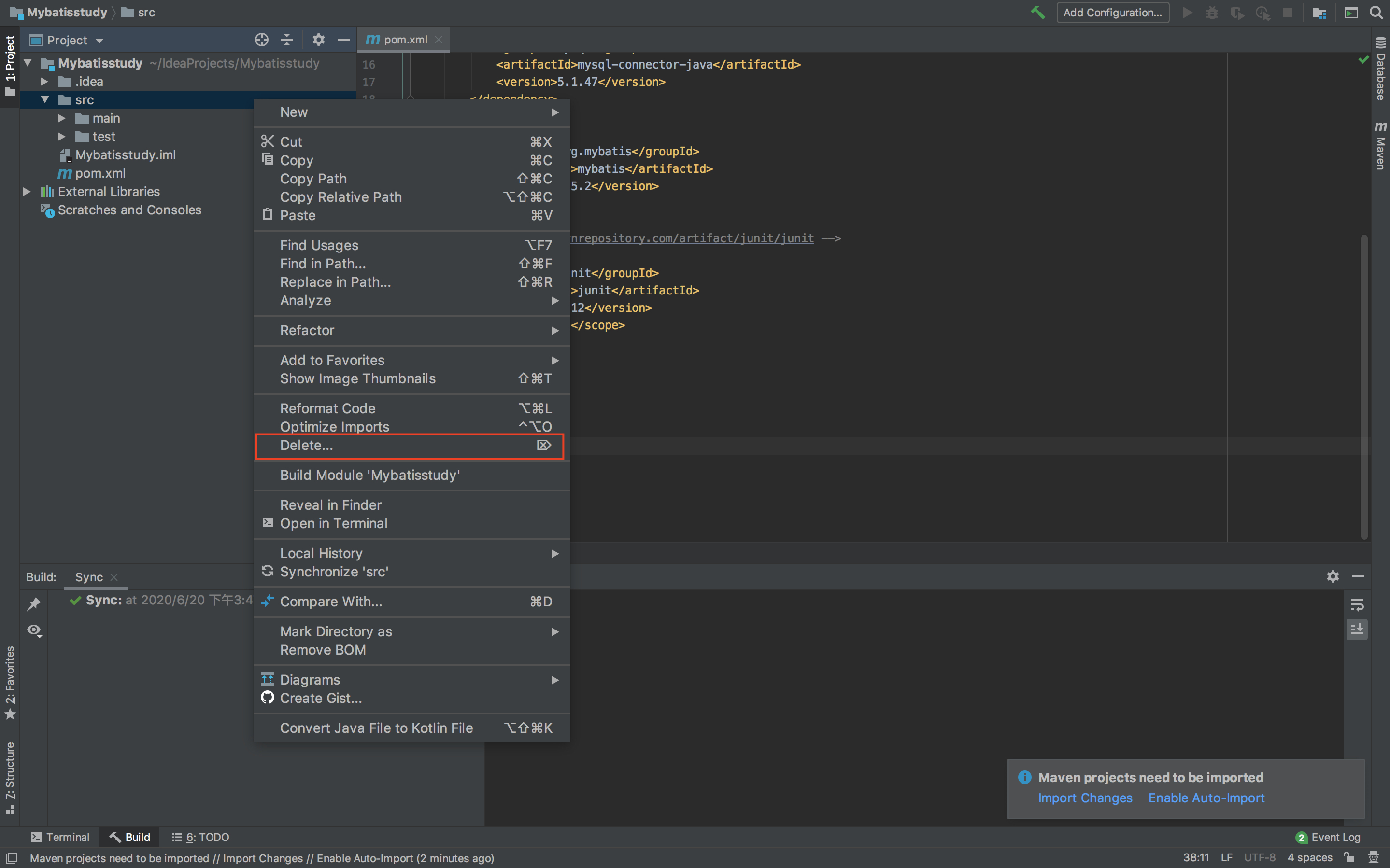Open Project panel settings gear
The width and height of the screenshot is (1390, 868).
318,40
